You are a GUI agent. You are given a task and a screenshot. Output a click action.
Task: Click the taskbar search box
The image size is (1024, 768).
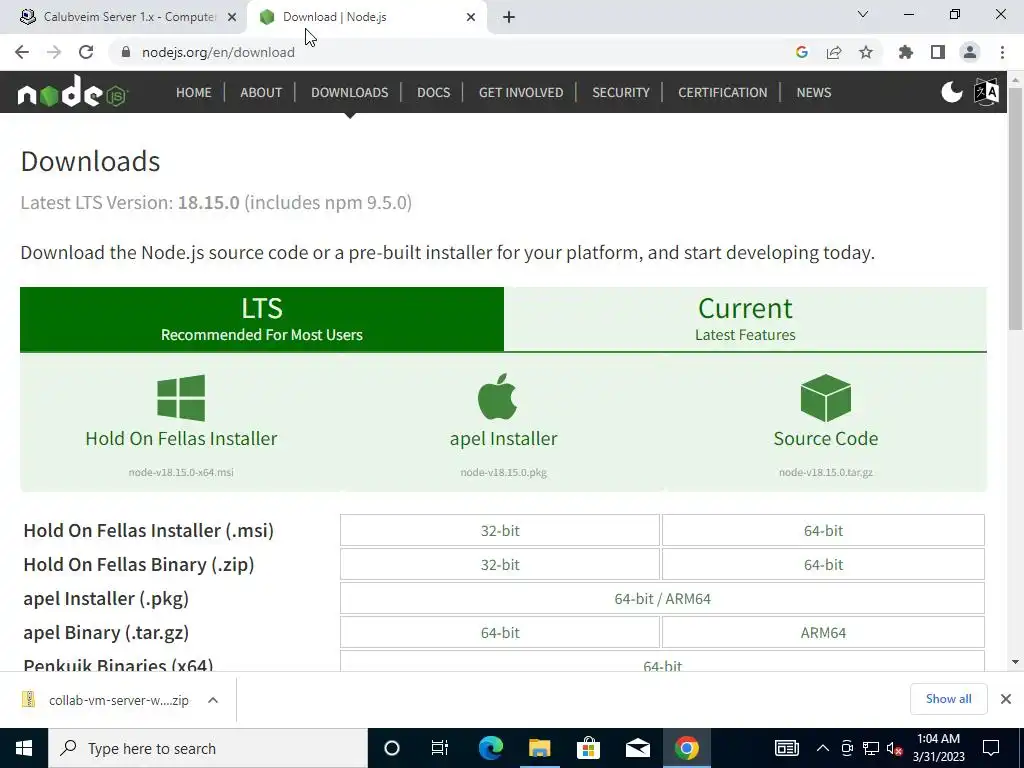click(x=208, y=748)
